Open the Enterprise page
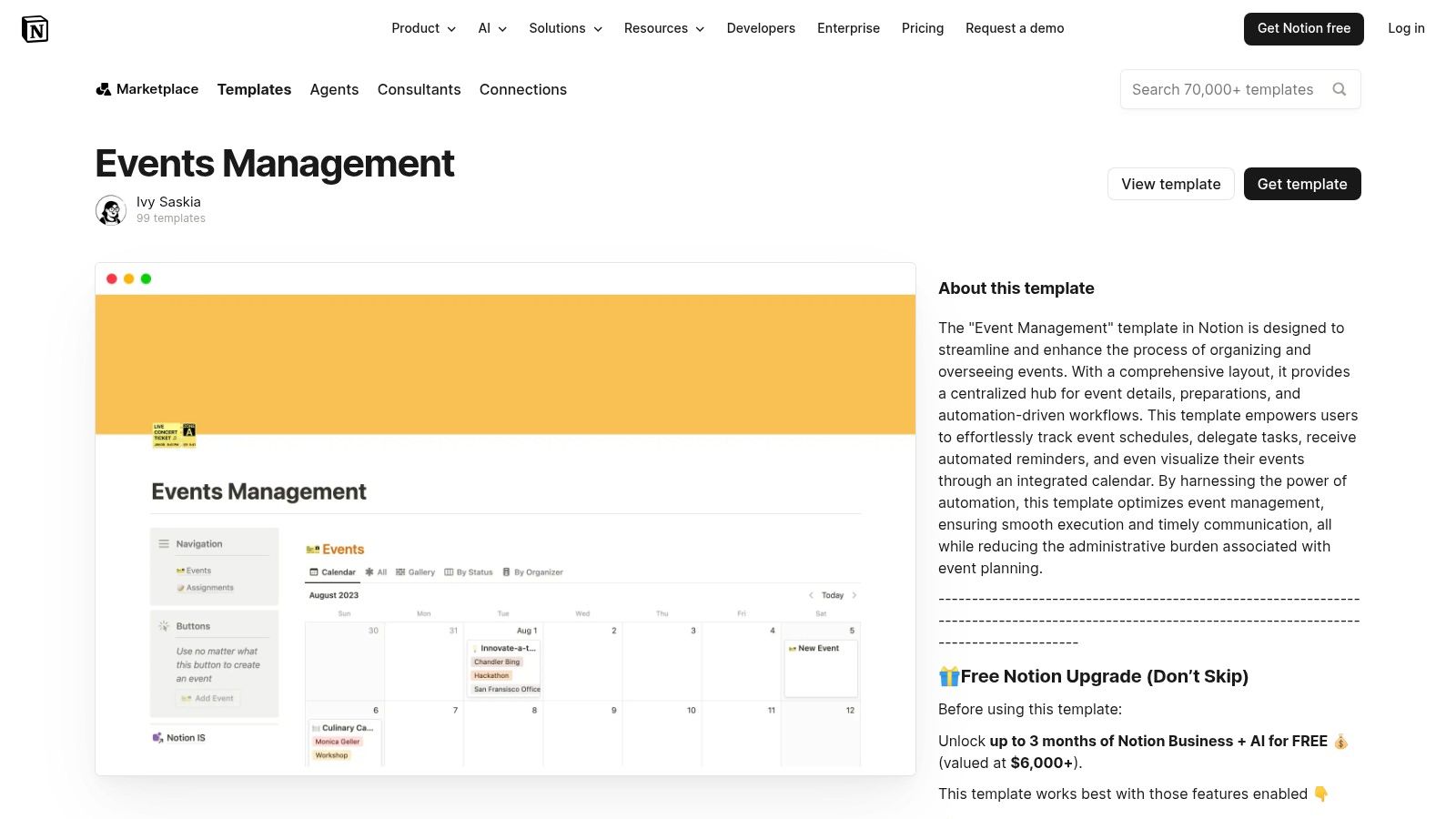1456x819 pixels. 848,28
